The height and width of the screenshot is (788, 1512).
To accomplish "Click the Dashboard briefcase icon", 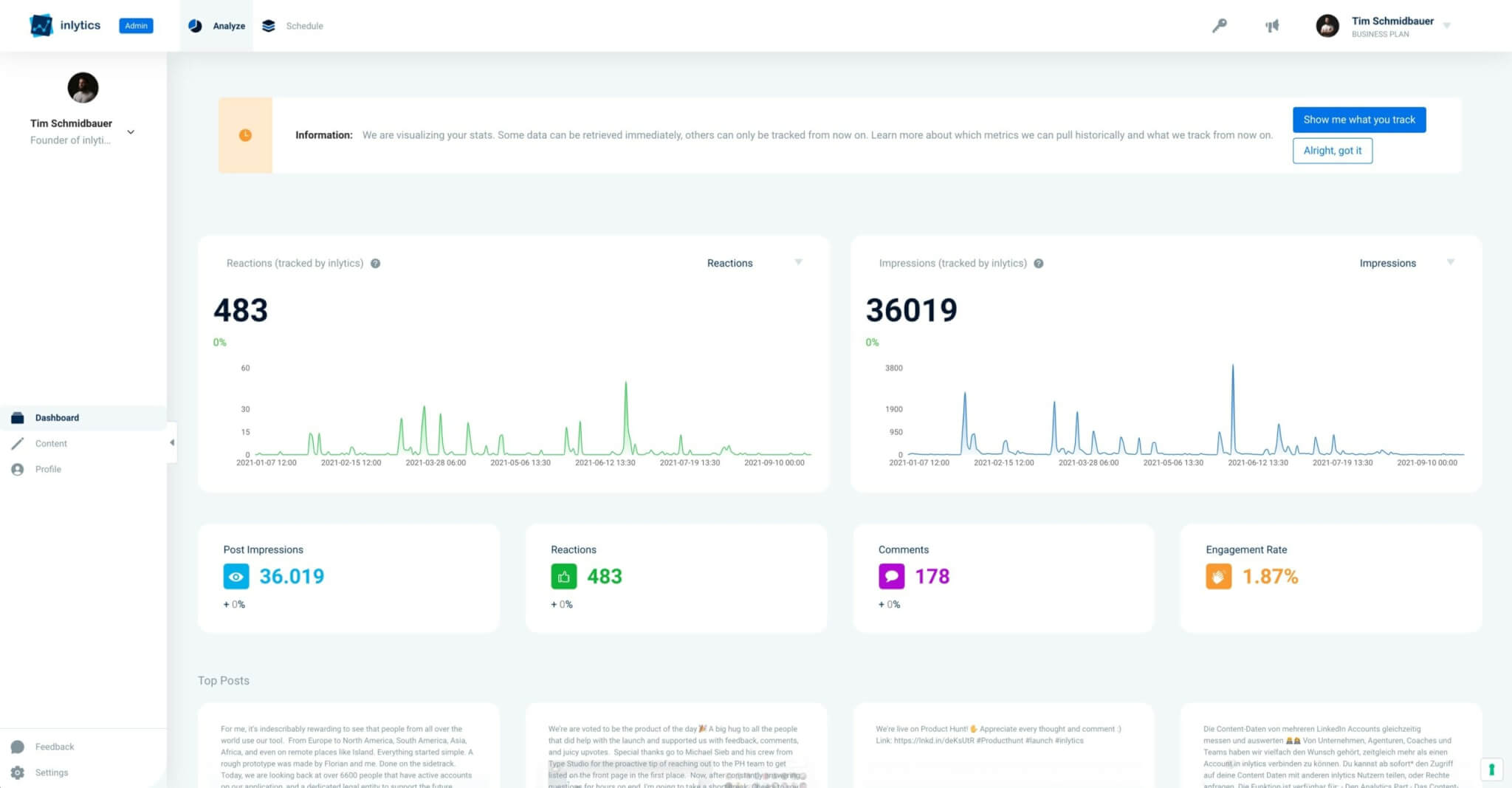I will tap(18, 418).
